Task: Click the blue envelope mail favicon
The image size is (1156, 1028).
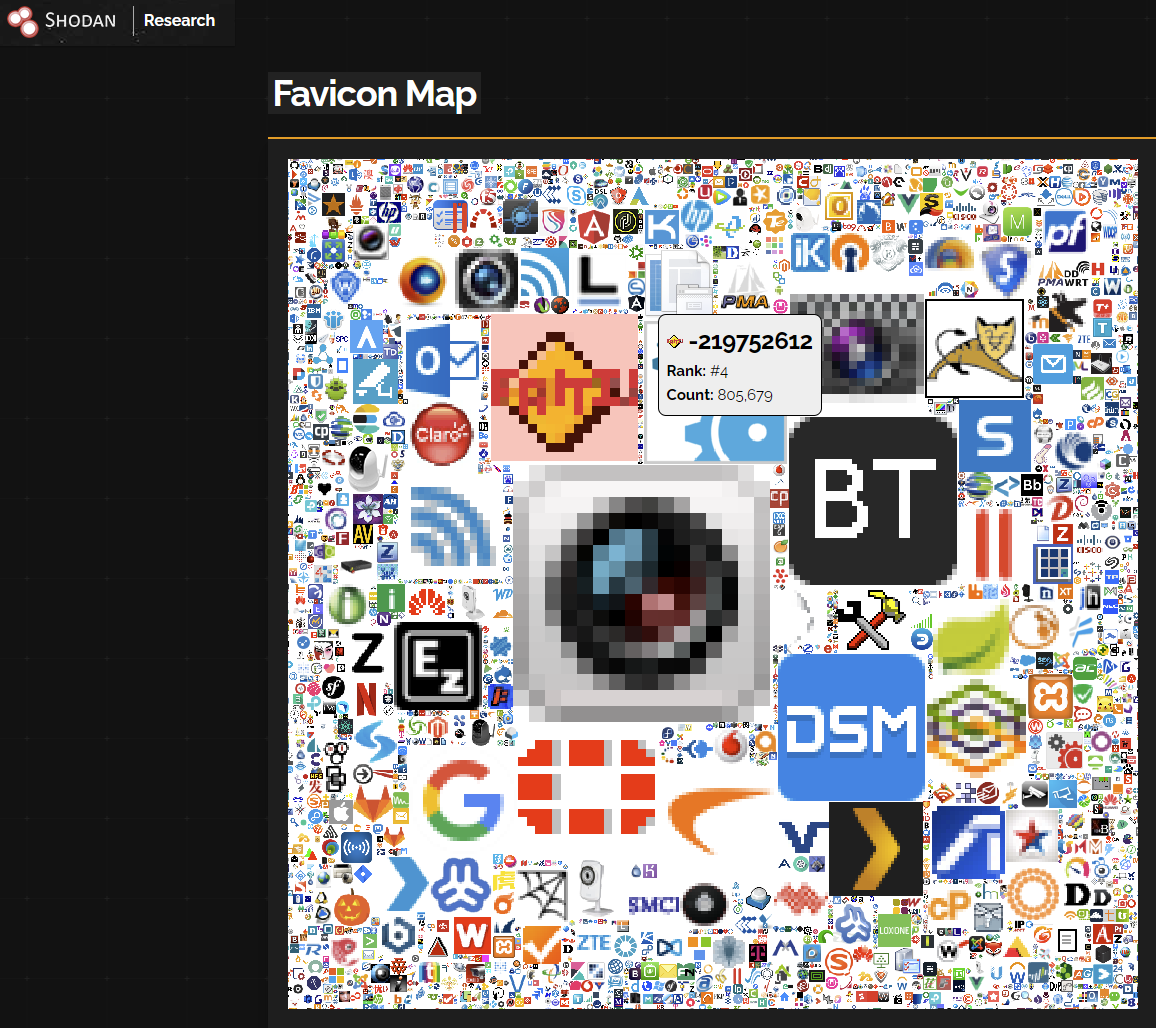Action: (x=1053, y=364)
